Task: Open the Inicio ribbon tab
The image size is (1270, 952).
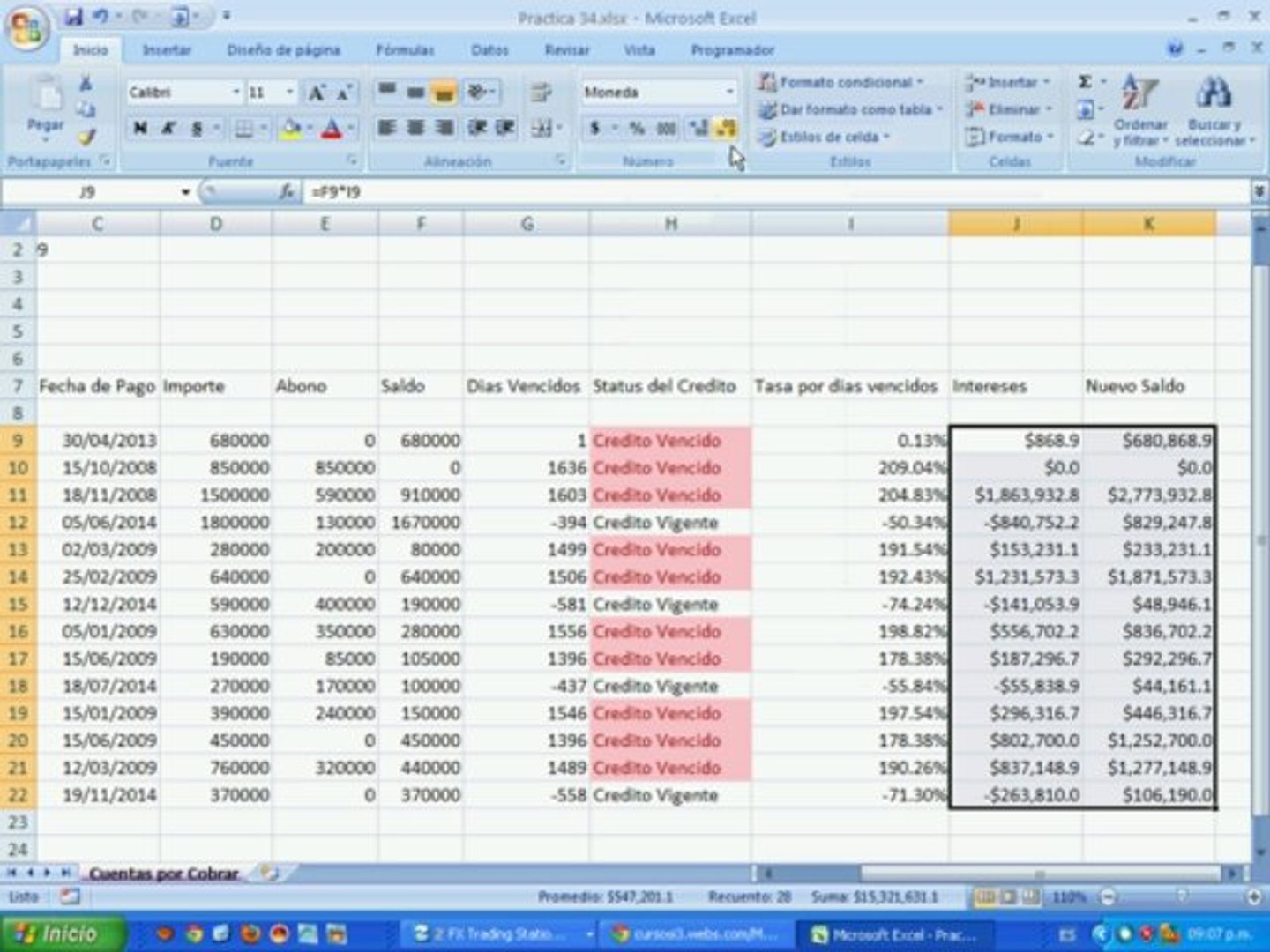Action: click(x=90, y=50)
